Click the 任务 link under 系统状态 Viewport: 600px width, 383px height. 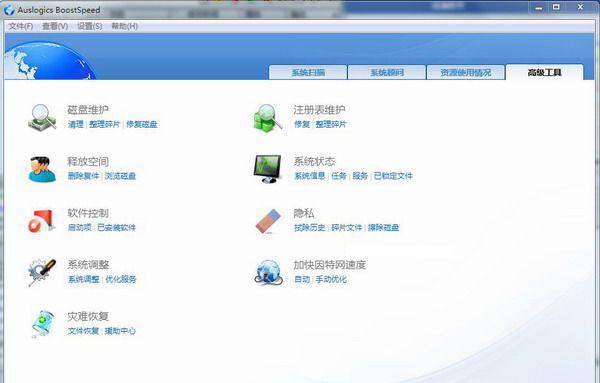(339, 176)
